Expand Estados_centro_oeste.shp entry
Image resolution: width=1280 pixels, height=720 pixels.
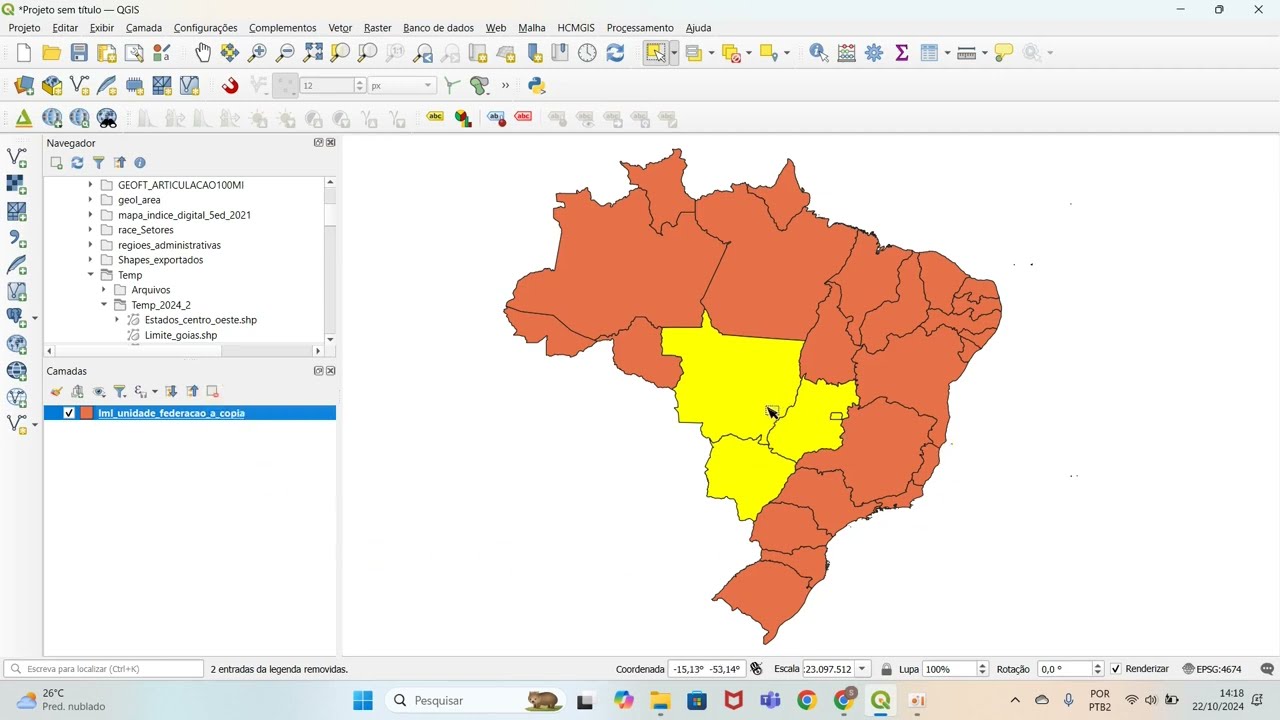(117, 320)
